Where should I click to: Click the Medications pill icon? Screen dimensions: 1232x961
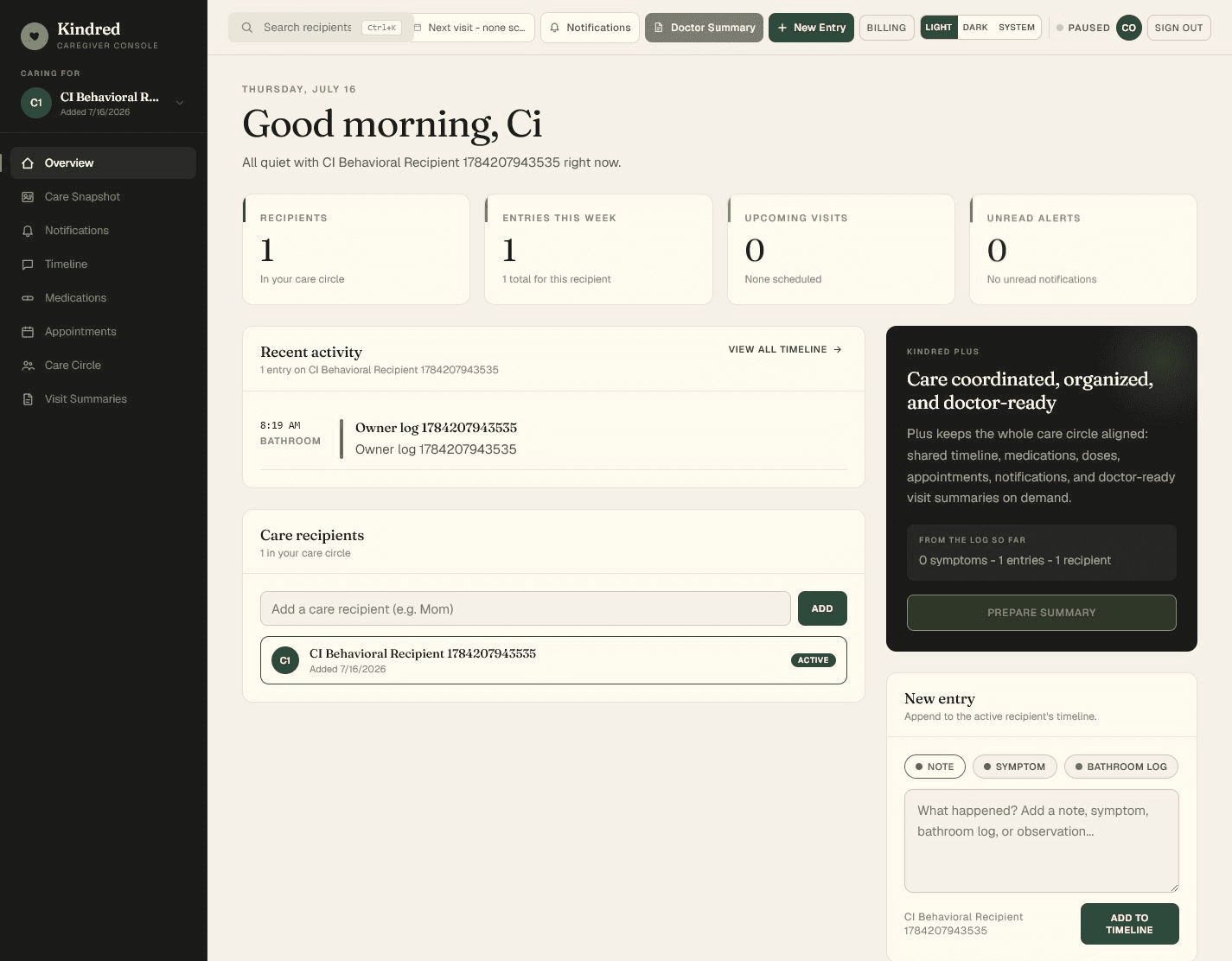(28, 298)
